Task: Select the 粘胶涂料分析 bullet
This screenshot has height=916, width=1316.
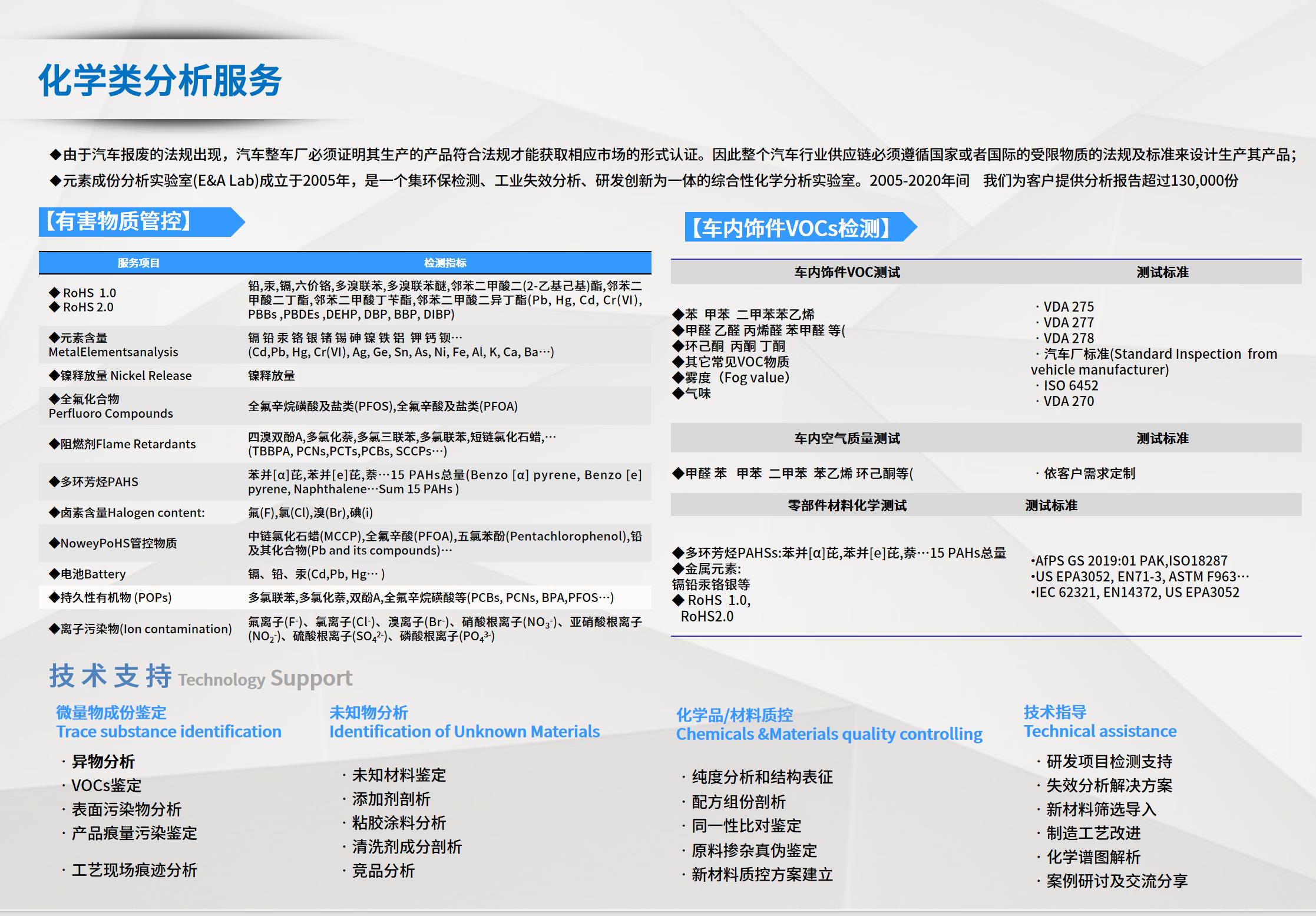Action: [x=394, y=823]
